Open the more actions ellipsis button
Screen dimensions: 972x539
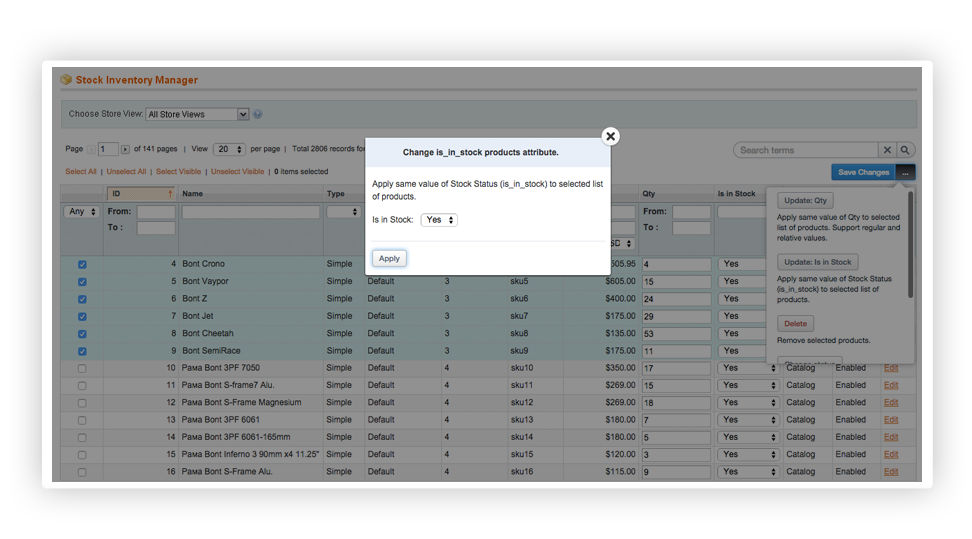905,172
